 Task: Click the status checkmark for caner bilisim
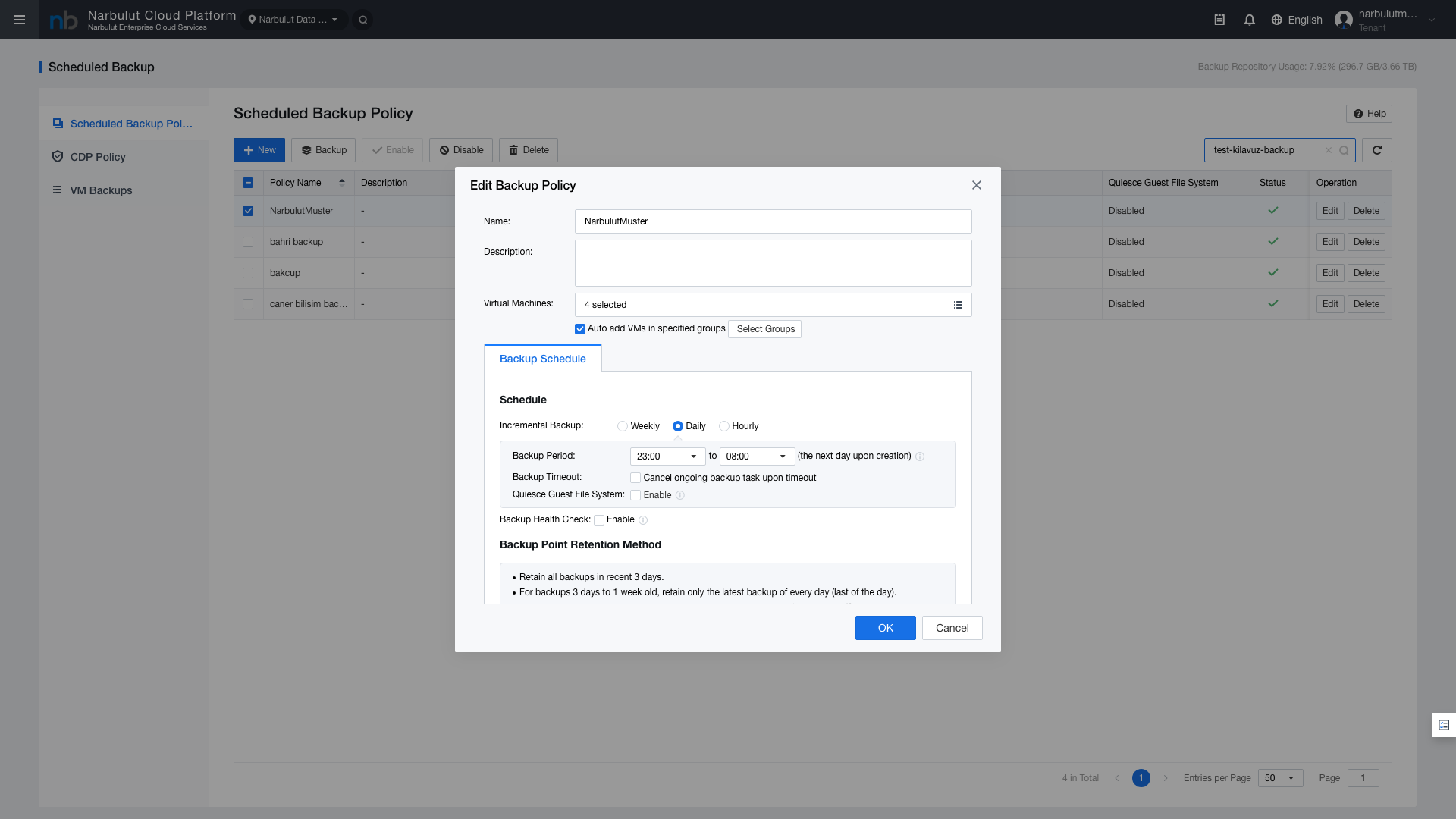pos(1273,304)
